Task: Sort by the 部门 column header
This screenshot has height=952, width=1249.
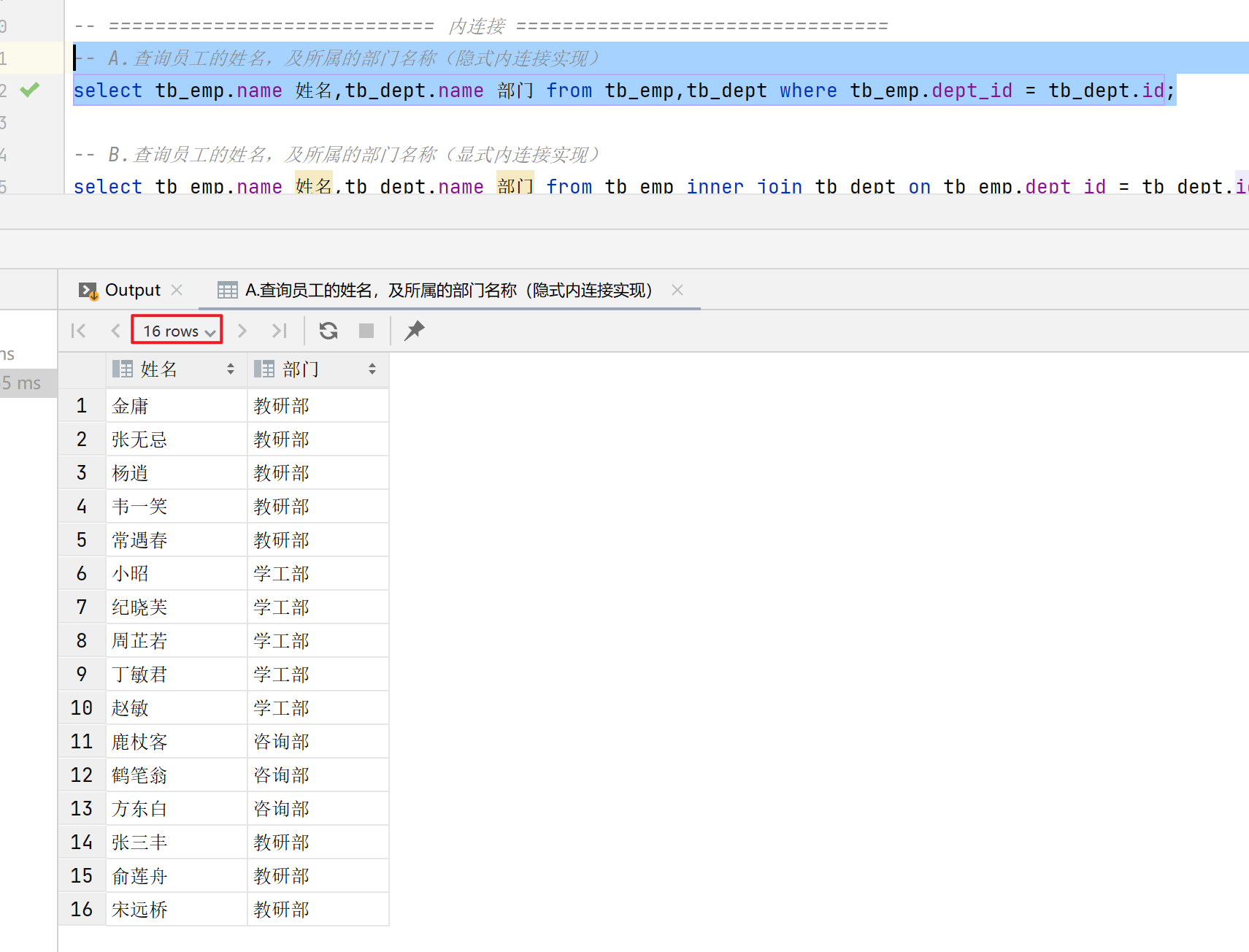Action: coord(318,369)
